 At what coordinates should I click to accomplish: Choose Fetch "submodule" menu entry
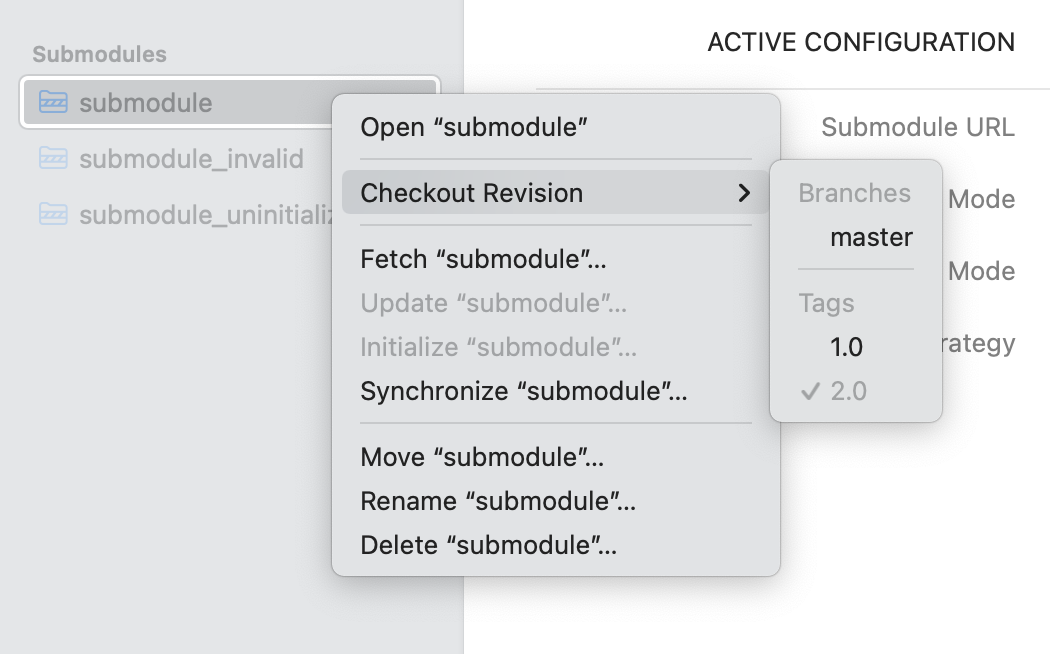click(484, 260)
